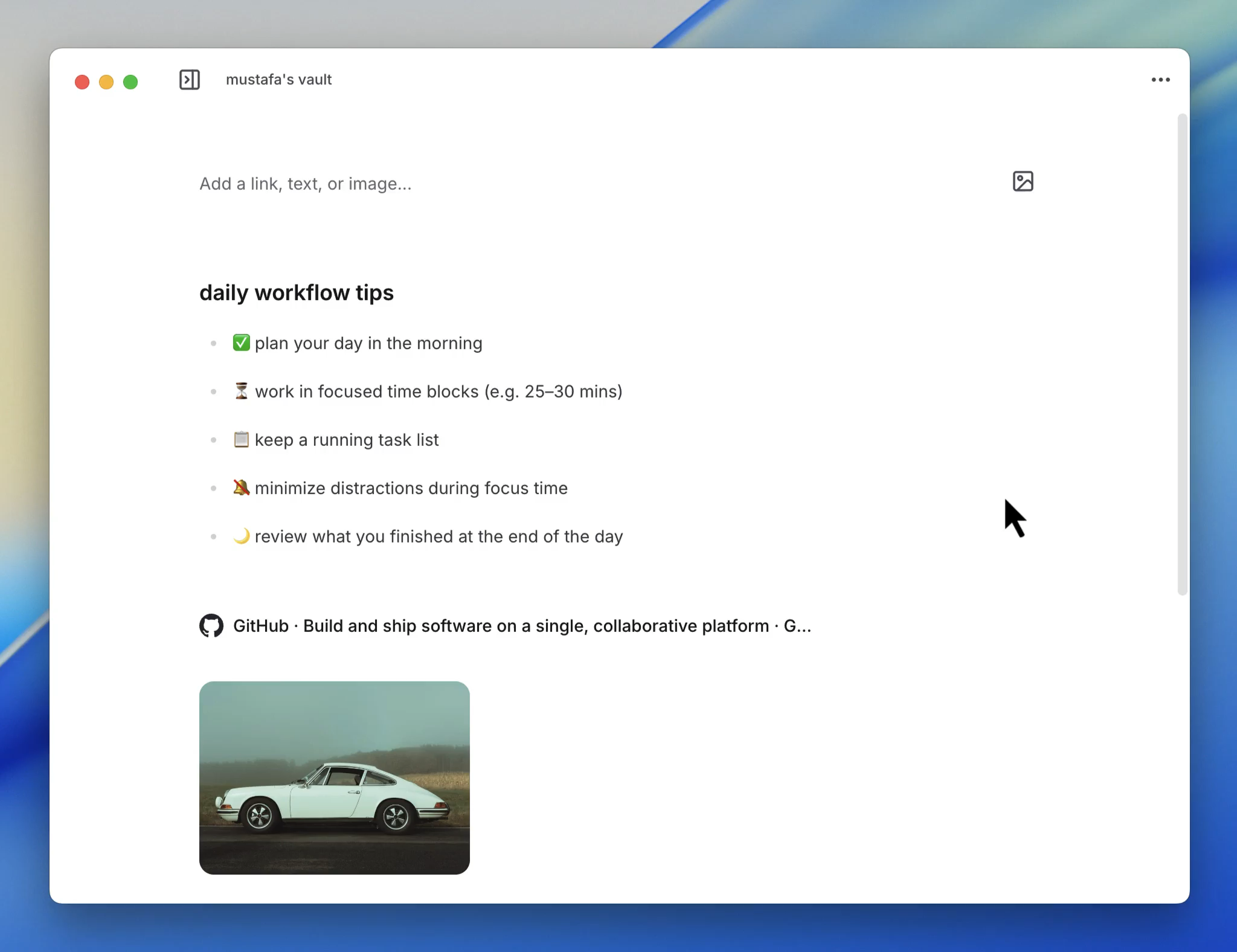Click the hourglass emoji

pyautogui.click(x=241, y=391)
